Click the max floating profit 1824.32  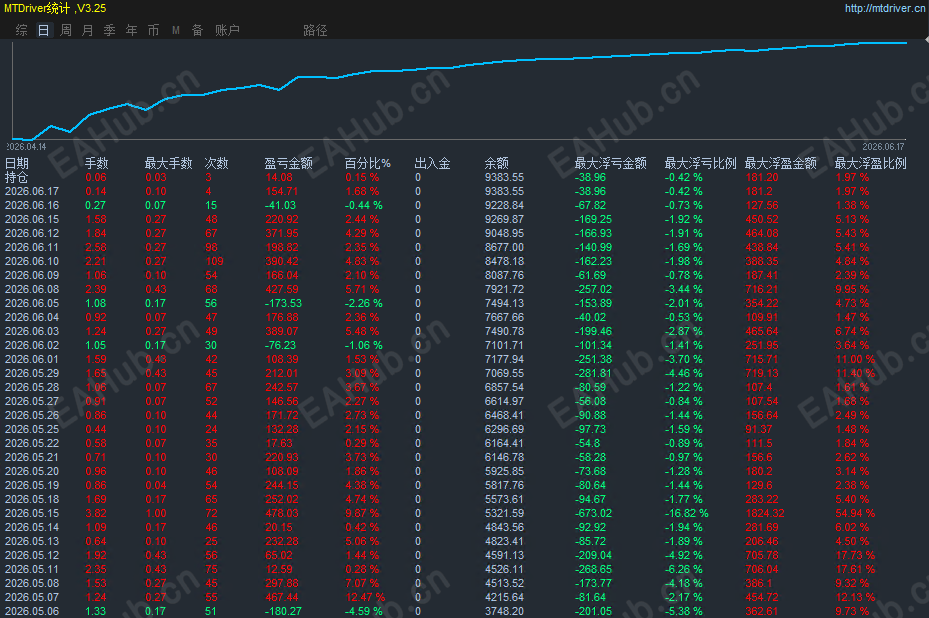[765, 513]
